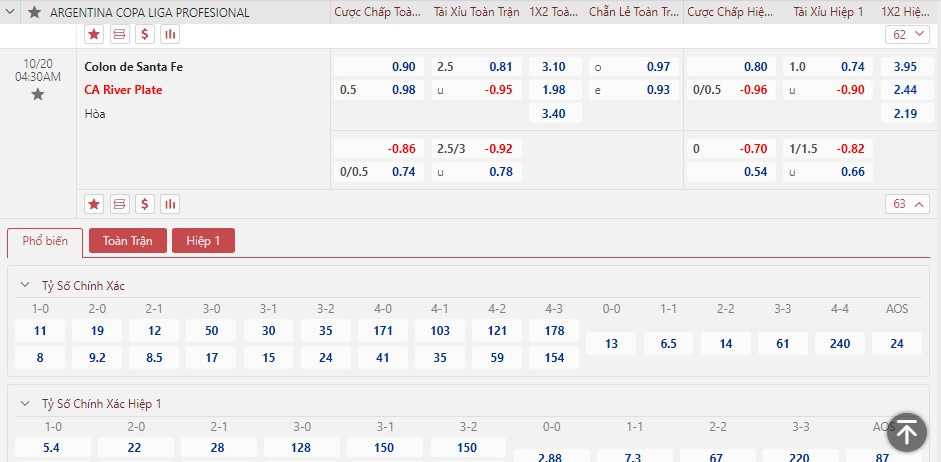Image resolution: width=941 pixels, height=462 pixels.
Task: Collapse the Tỷ Số Chính Xác section
Action: [25, 286]
